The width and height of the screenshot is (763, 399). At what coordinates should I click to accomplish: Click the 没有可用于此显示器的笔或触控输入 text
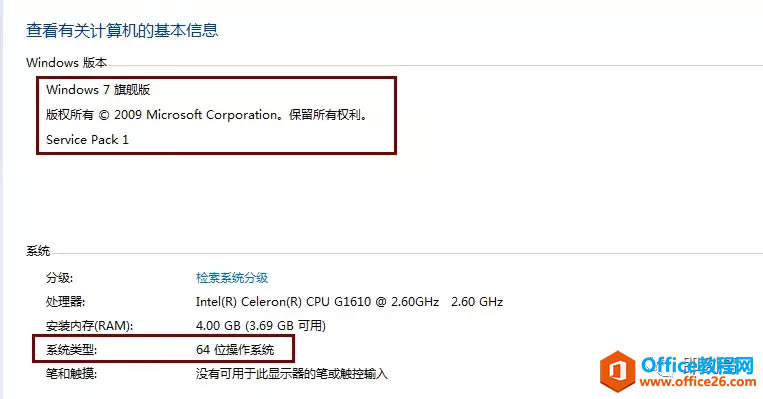tap(291, 374)
